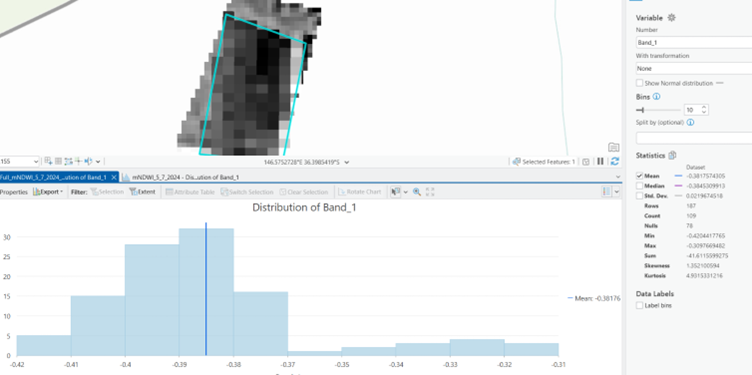The width and height of the screenshot is (752, 375).
Task: Select the chart zoom magnifier tool
Action: (x=417, y=192)
